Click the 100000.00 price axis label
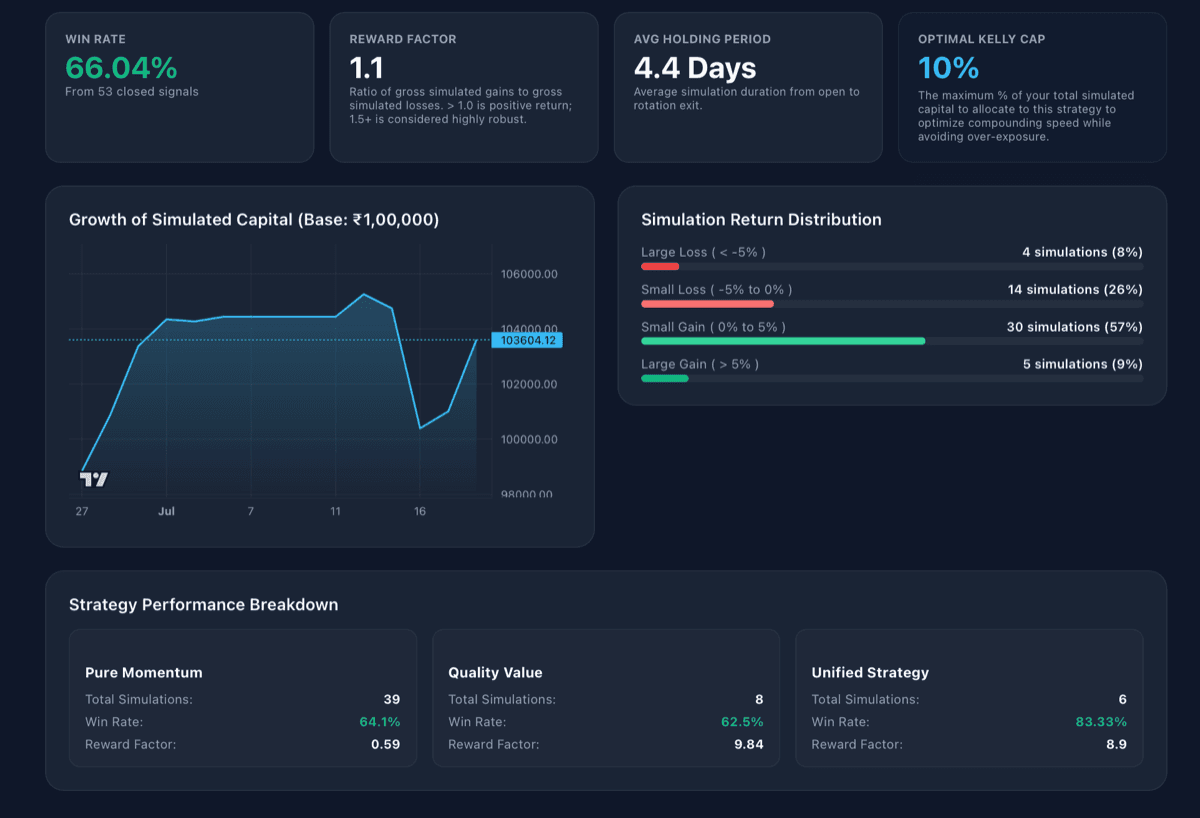Screen dimensions: 1200x818 [x=529, y=439]
